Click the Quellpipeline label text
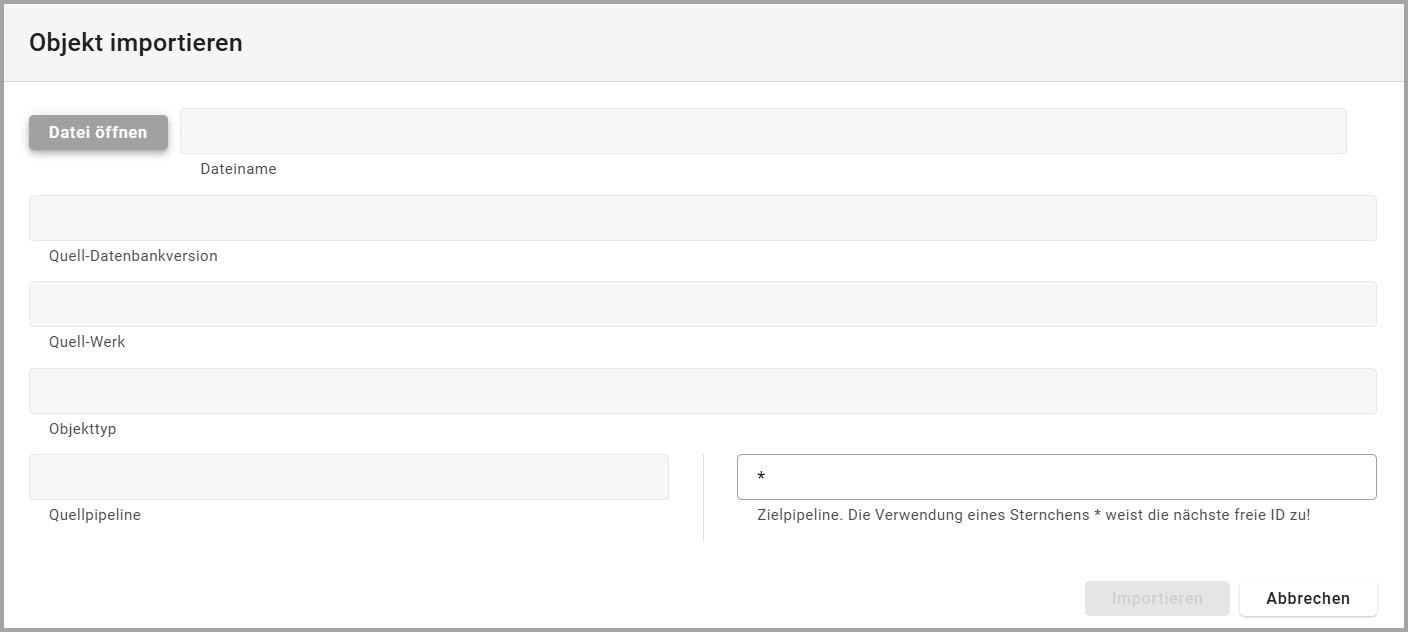The image size is (1408, 632). tap(95, 515)
